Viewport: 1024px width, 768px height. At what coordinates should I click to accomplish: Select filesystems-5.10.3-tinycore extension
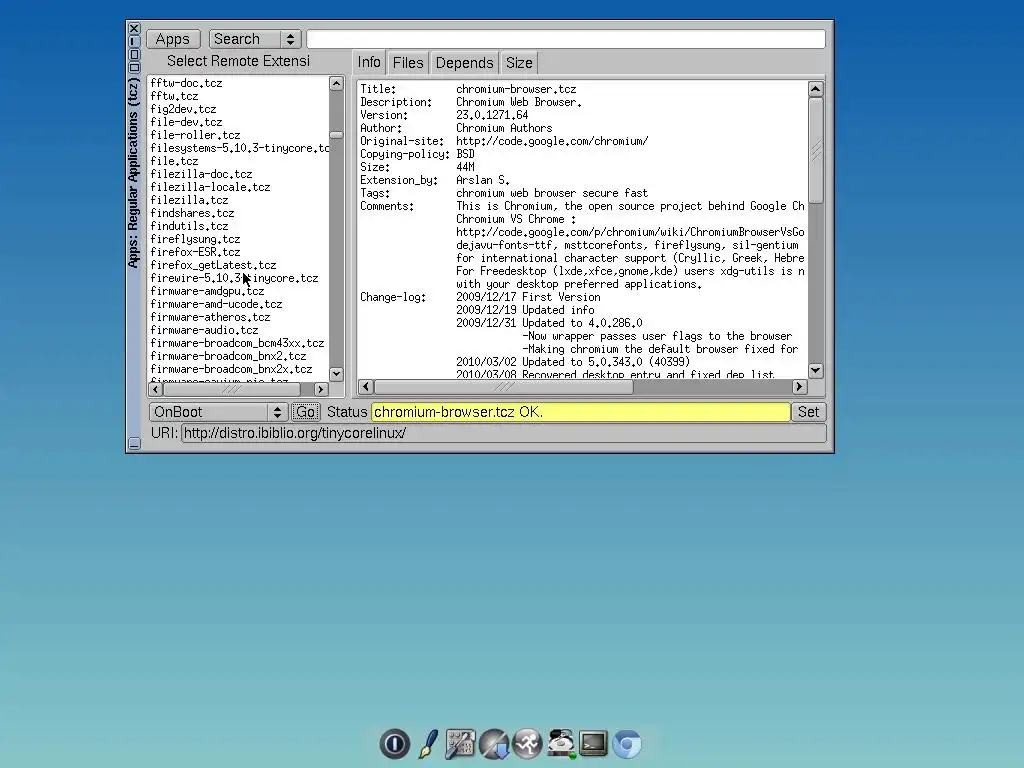(239, 148)
